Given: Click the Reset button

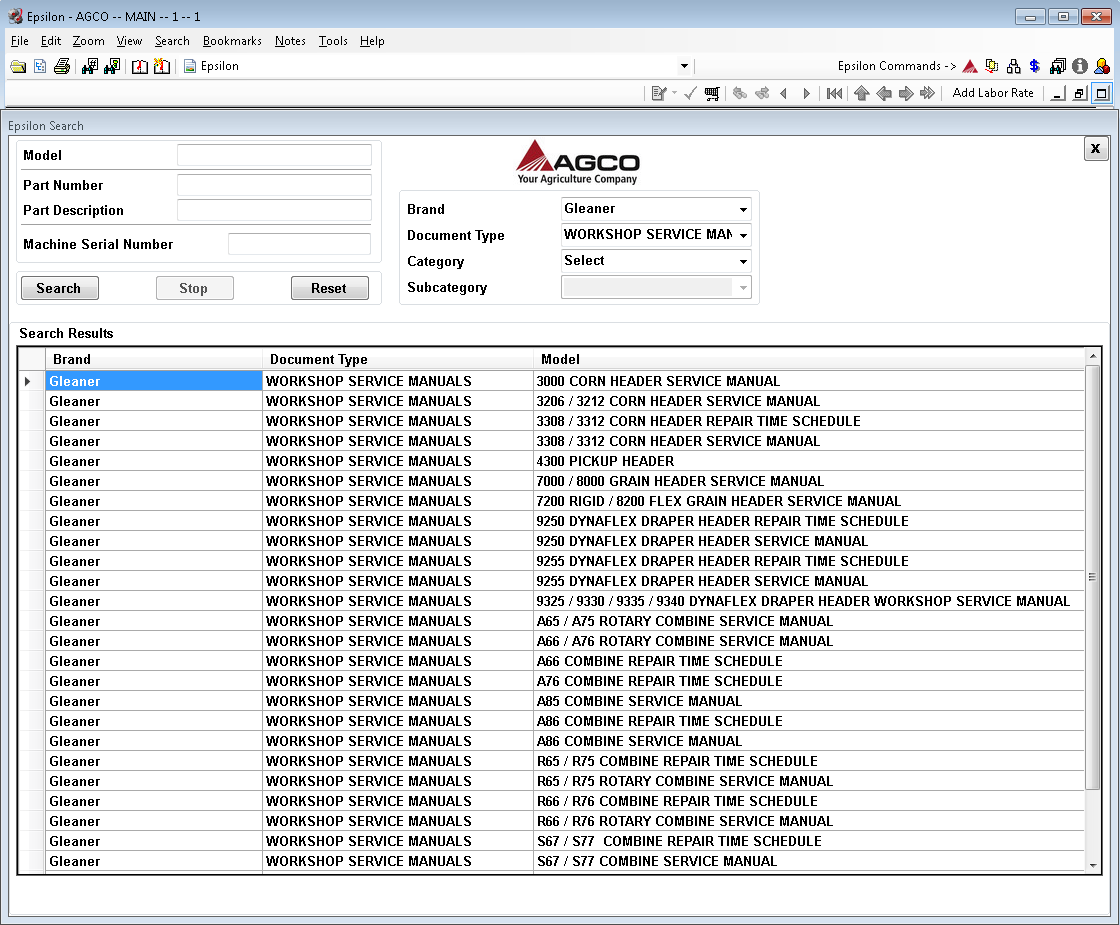Looking at the screenshot, I should pos(329,289).
